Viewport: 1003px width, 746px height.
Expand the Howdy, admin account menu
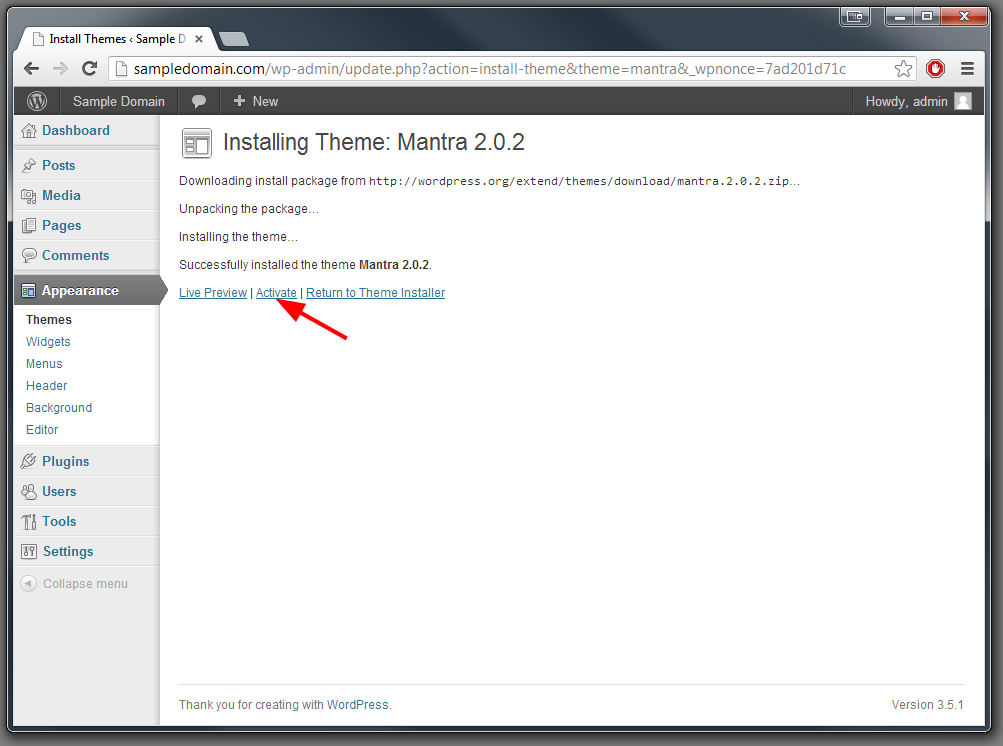(906, 101)
